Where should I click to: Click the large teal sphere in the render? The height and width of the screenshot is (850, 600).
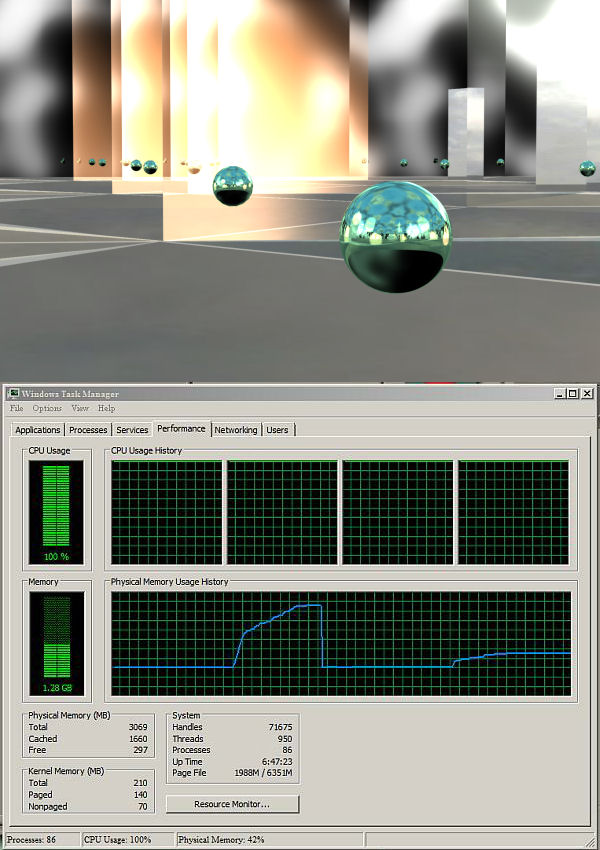pyautogui.click(x=396, y=237)
